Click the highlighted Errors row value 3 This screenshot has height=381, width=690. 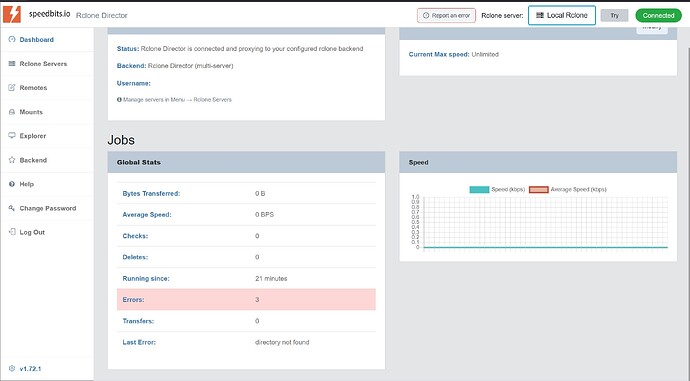click(x=257, y=300)
